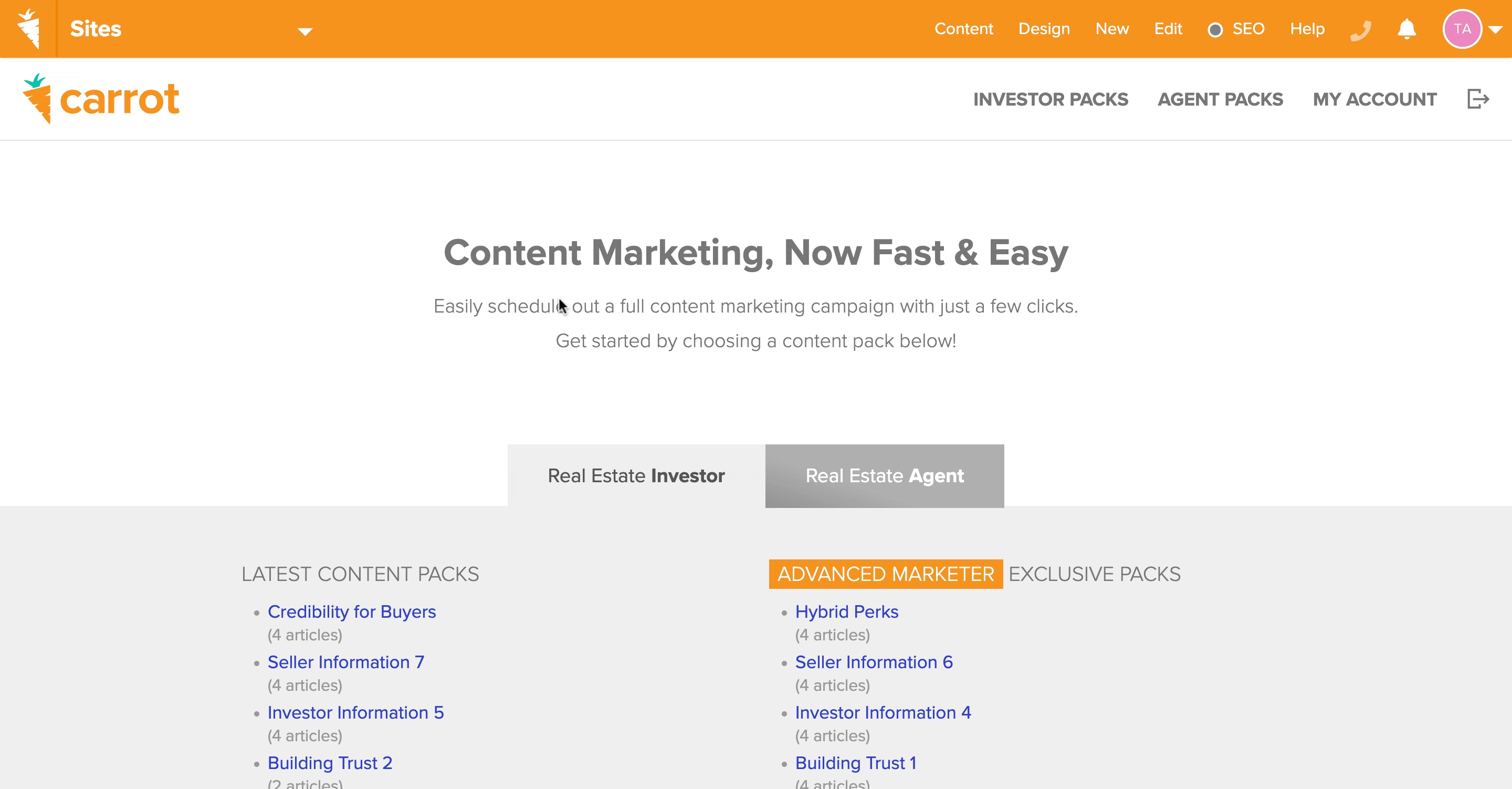Image resolution: width=1512 pixels, height=789 pixels.
Task: Open the New menu
Action: click(1112, 29)
